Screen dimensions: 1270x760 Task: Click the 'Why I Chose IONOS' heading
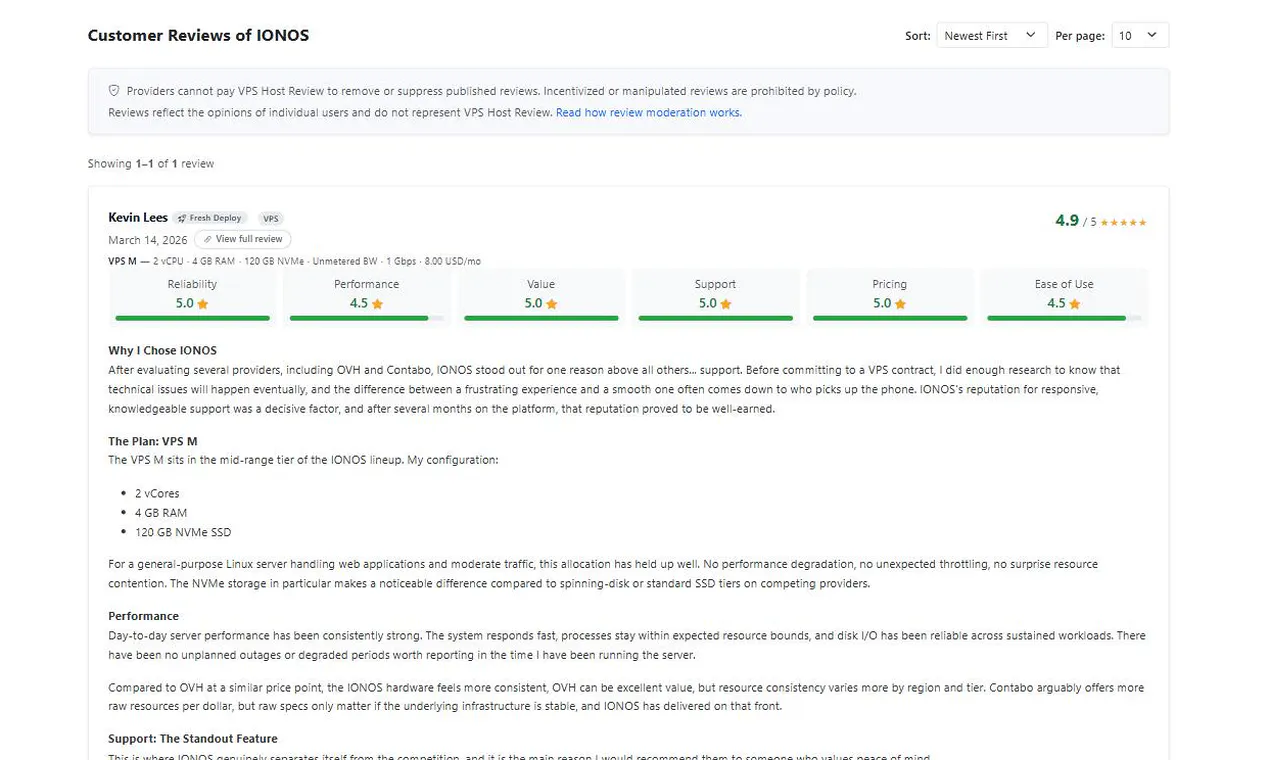162,351
